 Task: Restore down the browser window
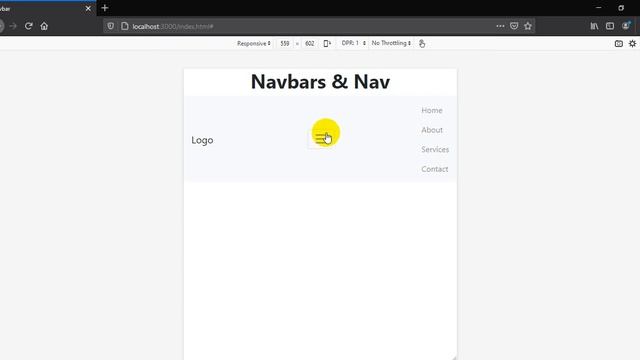pyautogui.click(x=621, y=8)
